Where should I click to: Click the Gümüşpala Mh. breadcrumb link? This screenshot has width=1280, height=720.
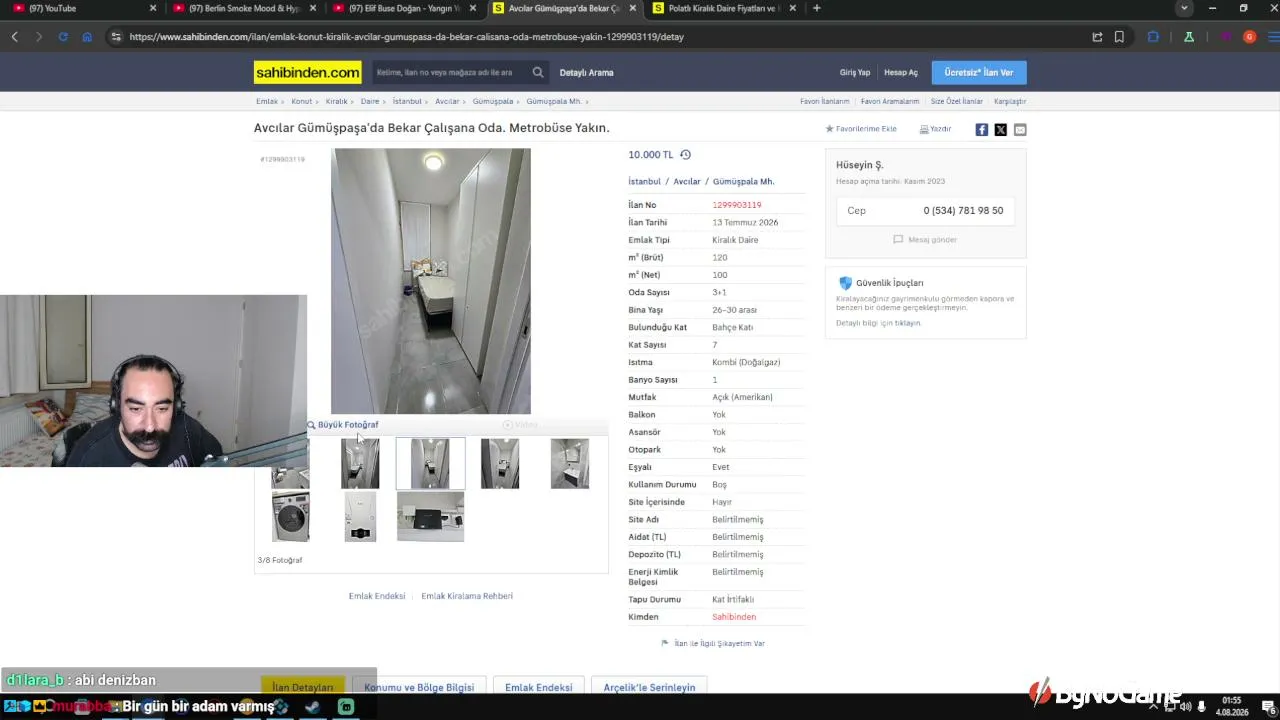click(x=554, y=101)
